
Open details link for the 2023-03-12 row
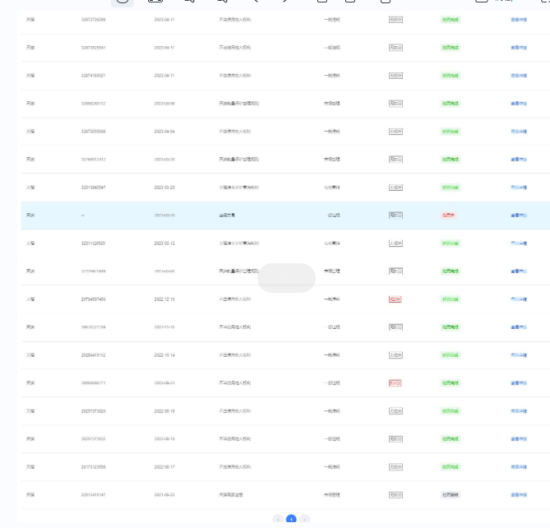point(518,243)
